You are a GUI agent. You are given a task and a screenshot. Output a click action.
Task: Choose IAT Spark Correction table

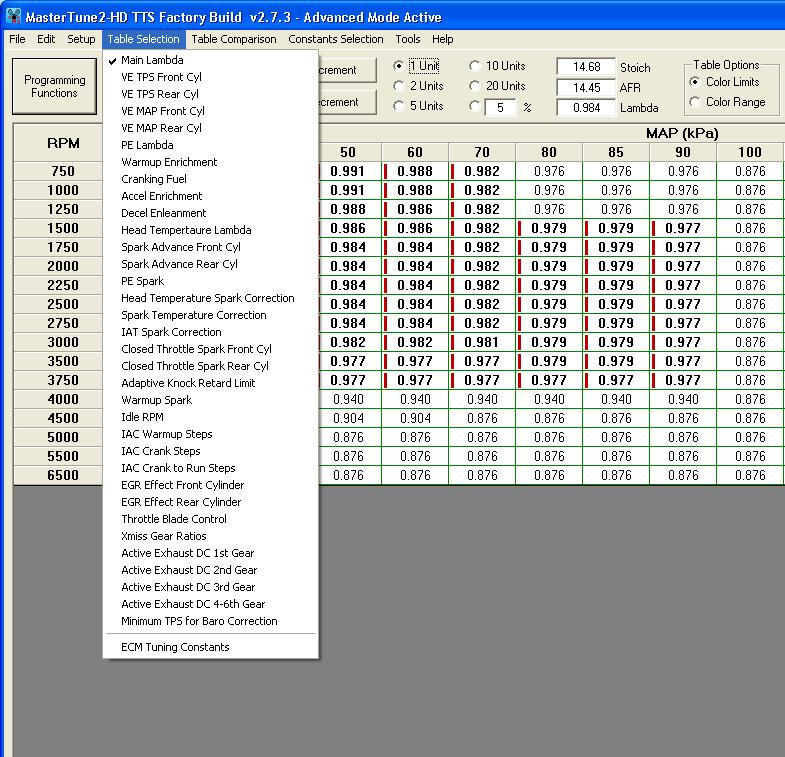pyautogui.click(x=210, y=332)
